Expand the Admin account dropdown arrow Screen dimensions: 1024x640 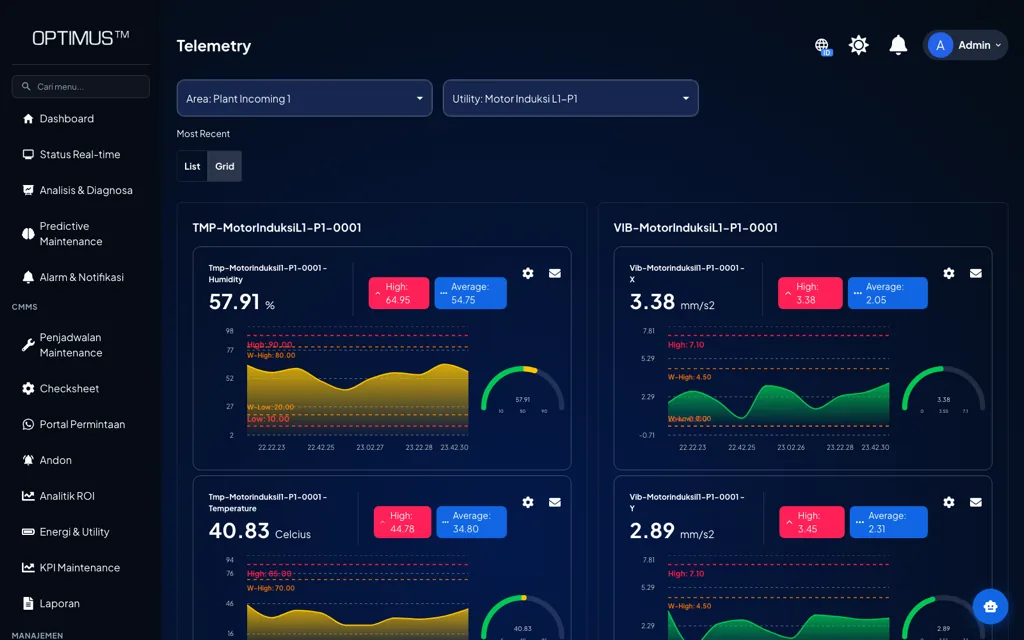tap(998, 46)
